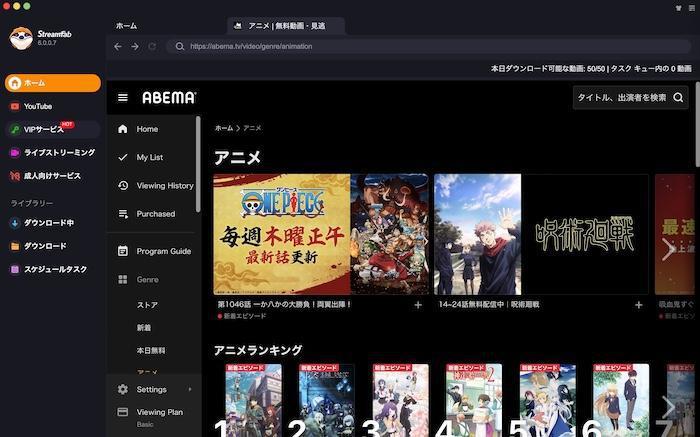Click the YouTube red icon in sidebar
Image resolution: width=700 pixels, height=437 pixels.
pos(15,106)
